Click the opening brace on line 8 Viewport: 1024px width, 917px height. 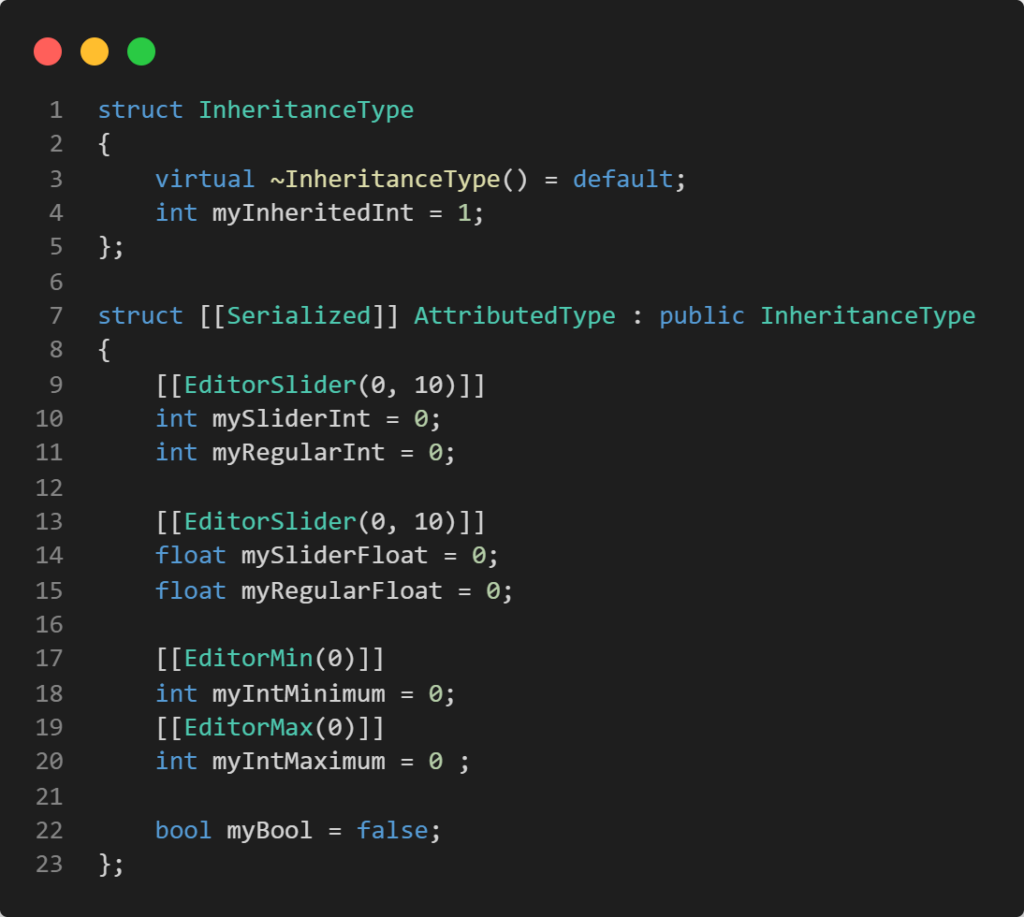(x=104, y=351)
